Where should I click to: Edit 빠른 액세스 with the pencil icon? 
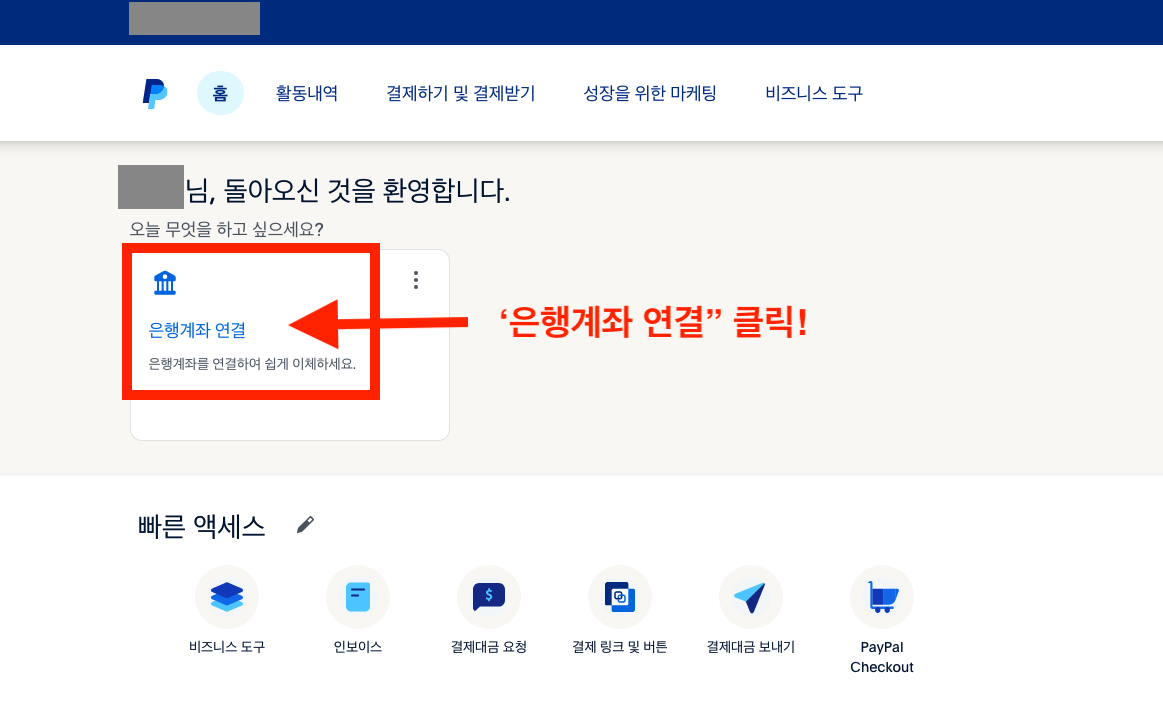307,523
